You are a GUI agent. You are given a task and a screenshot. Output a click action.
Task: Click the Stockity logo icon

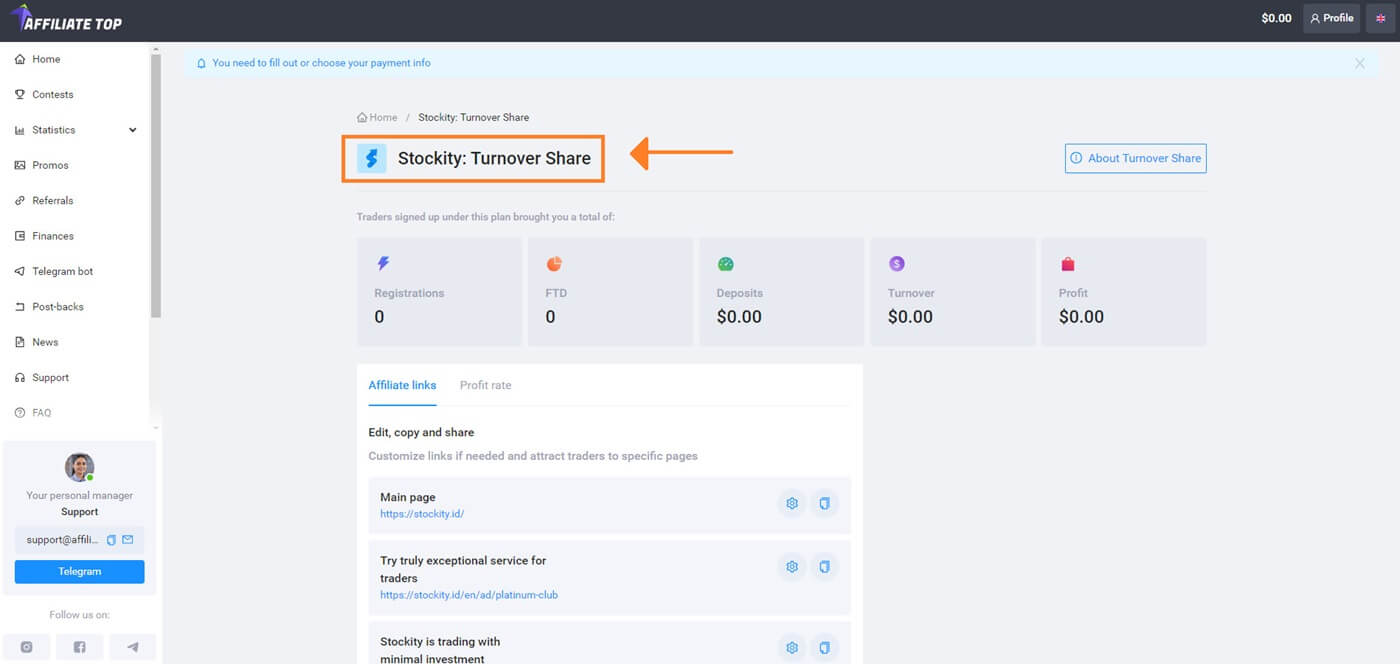point(372,158)
